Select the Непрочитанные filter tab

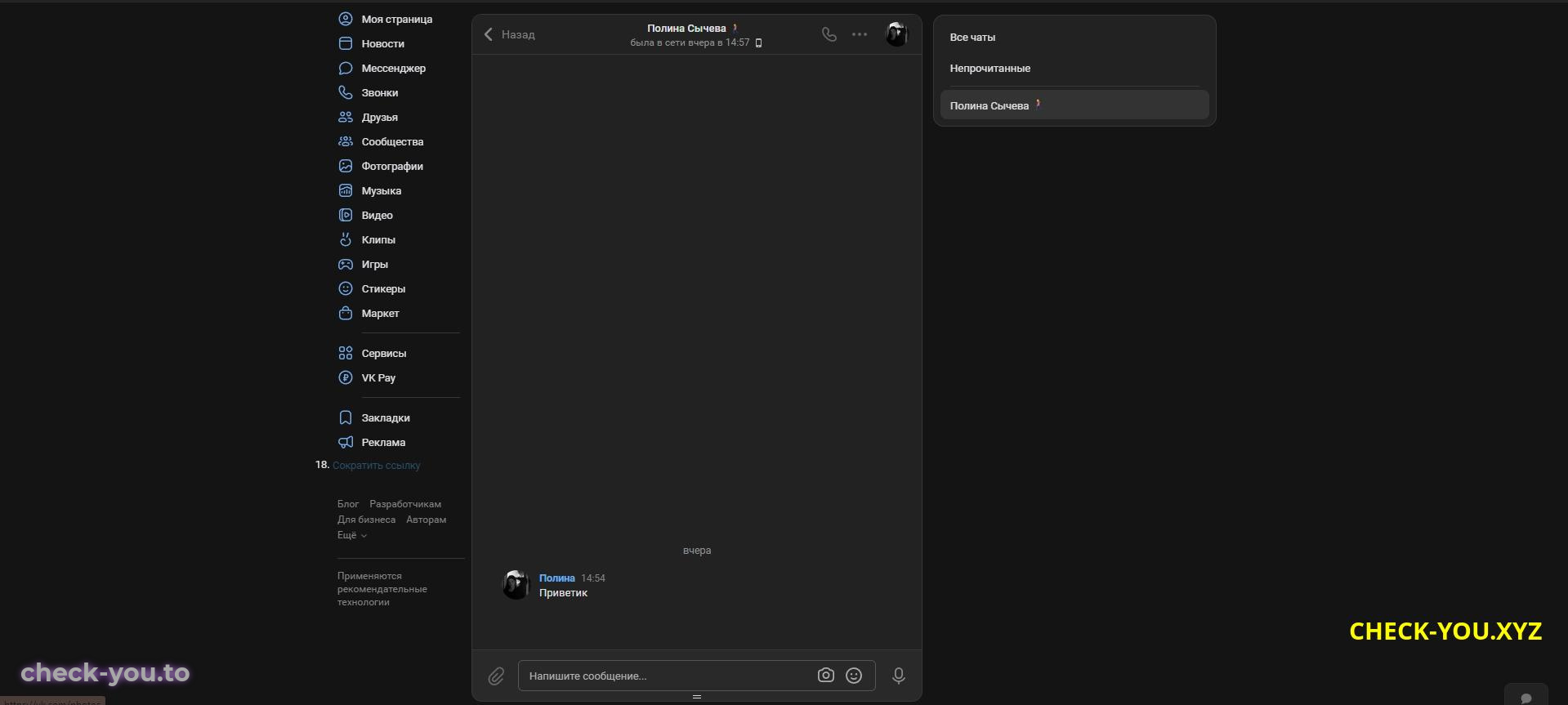[989, 69]
